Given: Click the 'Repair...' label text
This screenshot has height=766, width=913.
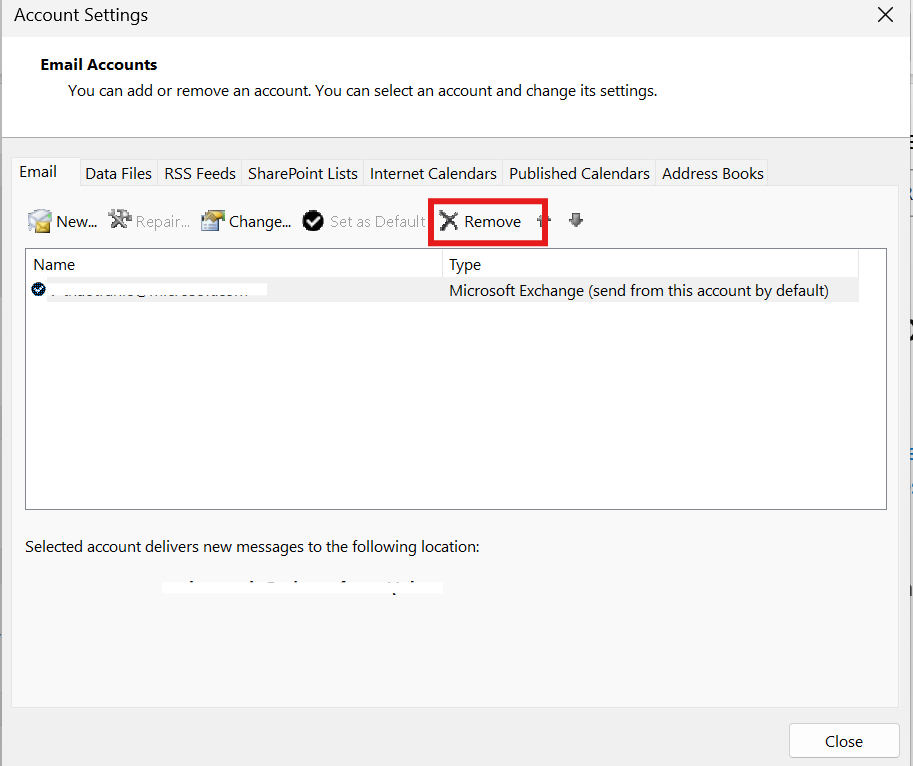Looking at the screenshot, I should [x=163, y=222].
